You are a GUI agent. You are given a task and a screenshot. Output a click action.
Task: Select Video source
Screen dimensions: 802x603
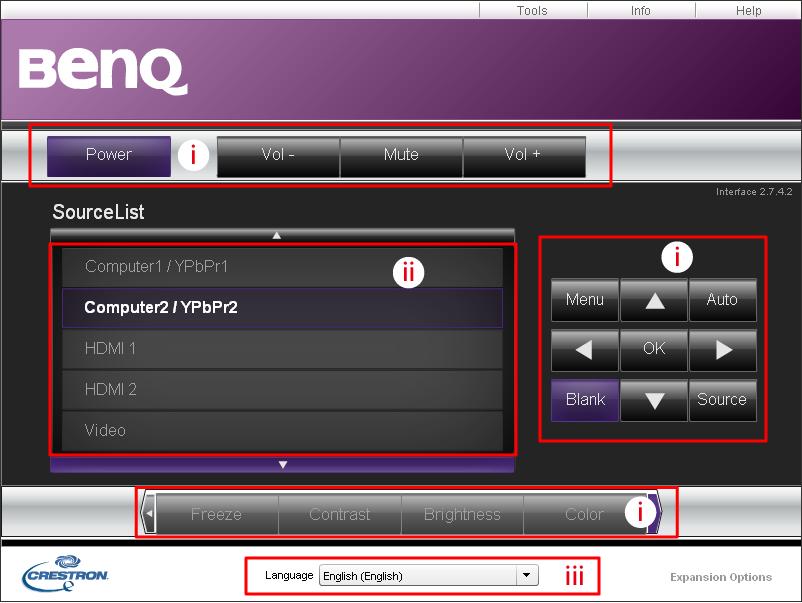[282, 431]
